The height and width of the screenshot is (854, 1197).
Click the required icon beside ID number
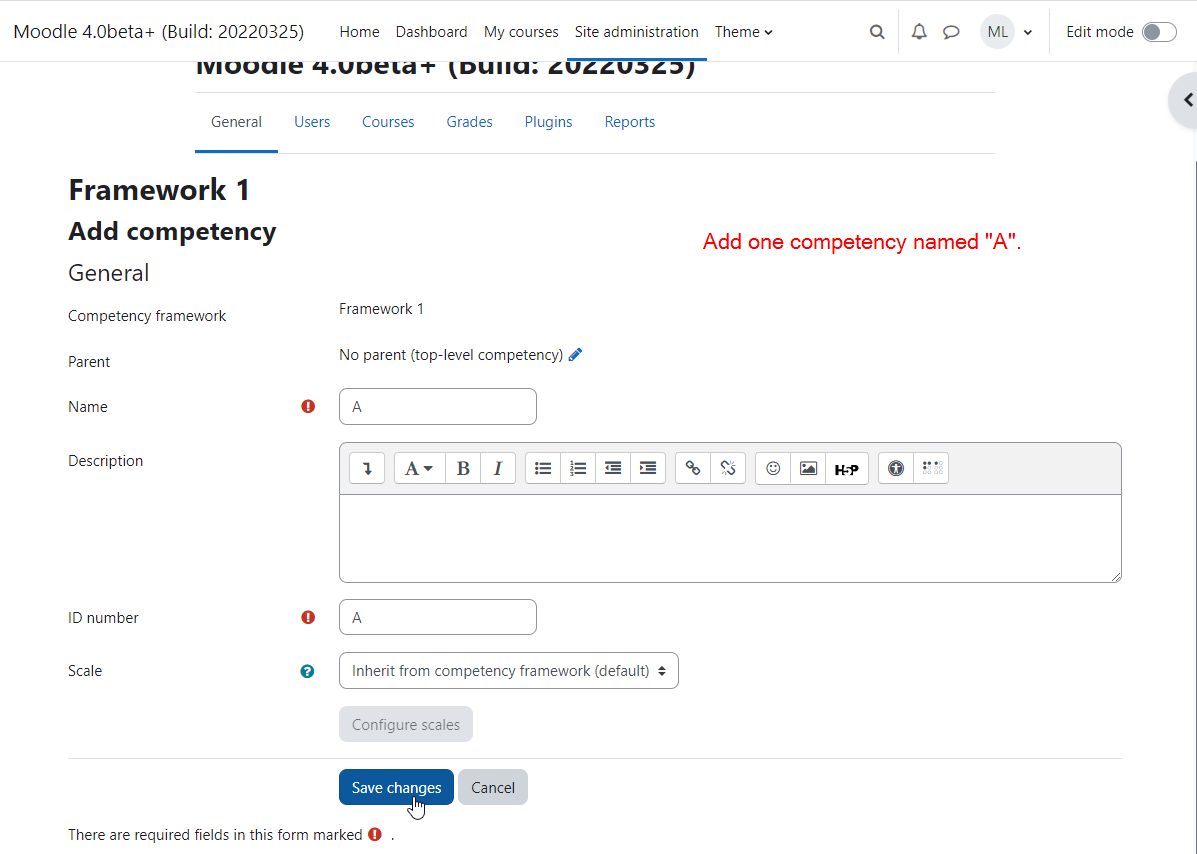(x=308, y=617)
